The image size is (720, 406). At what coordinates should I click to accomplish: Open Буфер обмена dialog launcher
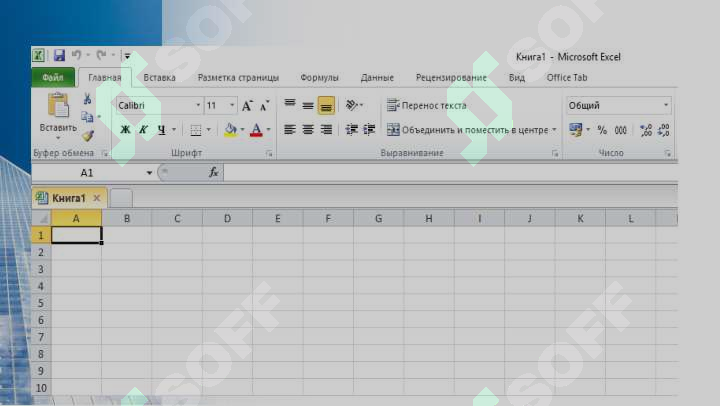[x=105, y=153]
